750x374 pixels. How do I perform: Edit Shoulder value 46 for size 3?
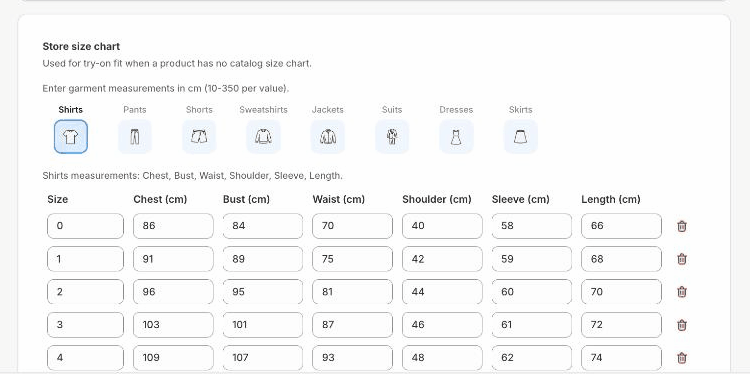[442, 325]
